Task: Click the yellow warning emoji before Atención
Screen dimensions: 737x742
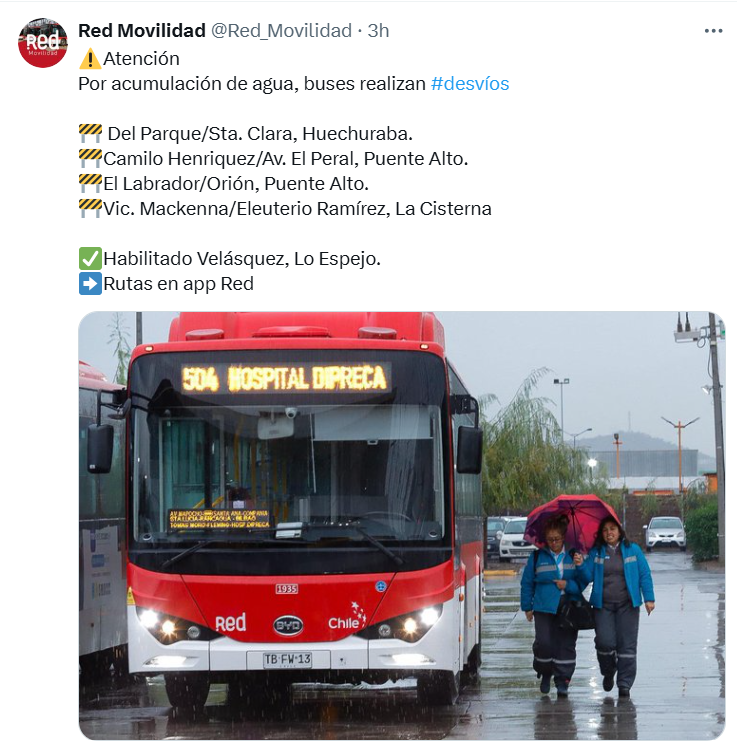Action: (x=90, y=60)
